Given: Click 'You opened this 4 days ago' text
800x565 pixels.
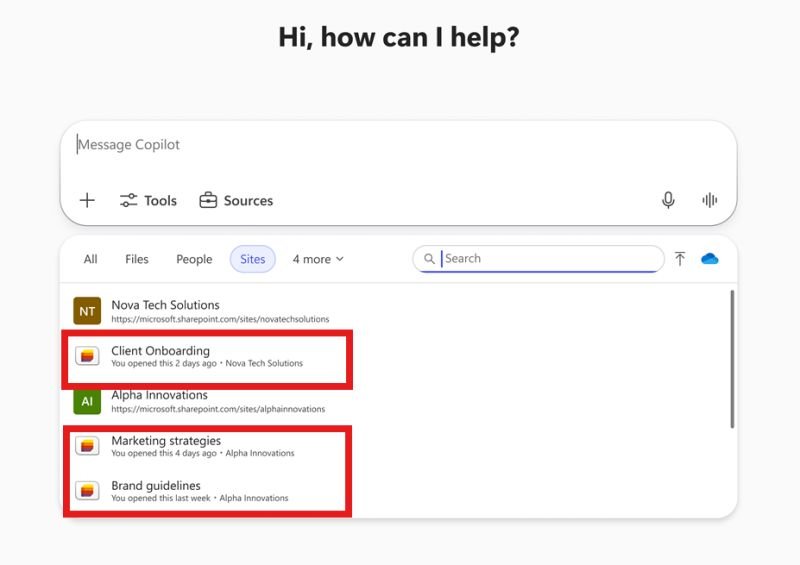Looking at the screenshot, I should click(164, 453).
